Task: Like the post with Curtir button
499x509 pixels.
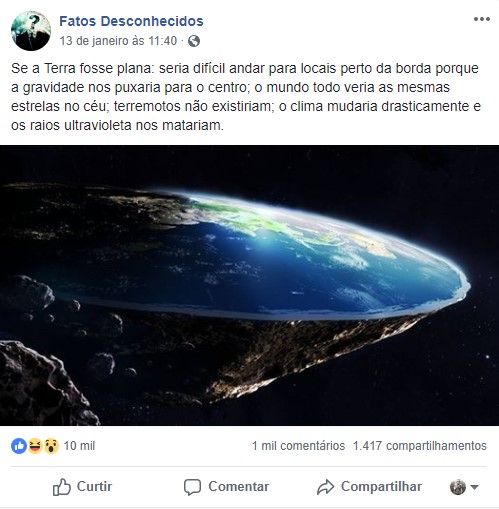Action: click(82, 487)
